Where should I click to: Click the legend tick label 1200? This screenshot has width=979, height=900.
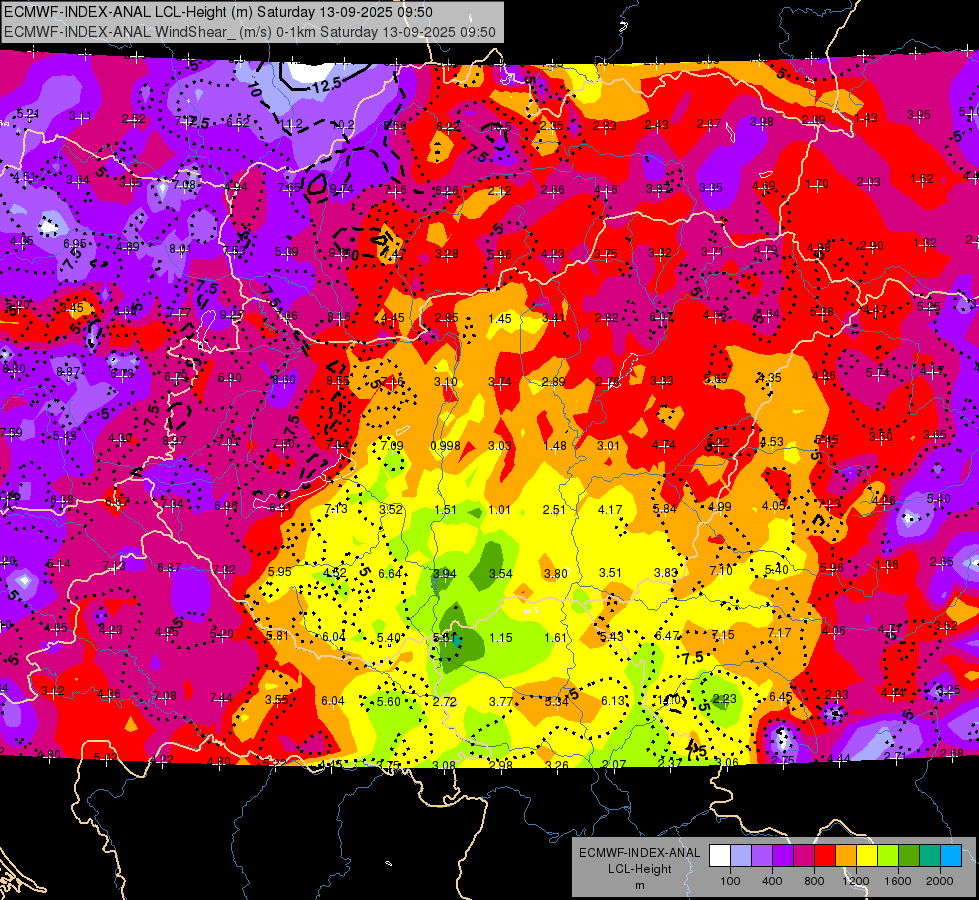(x=856, y=881)
